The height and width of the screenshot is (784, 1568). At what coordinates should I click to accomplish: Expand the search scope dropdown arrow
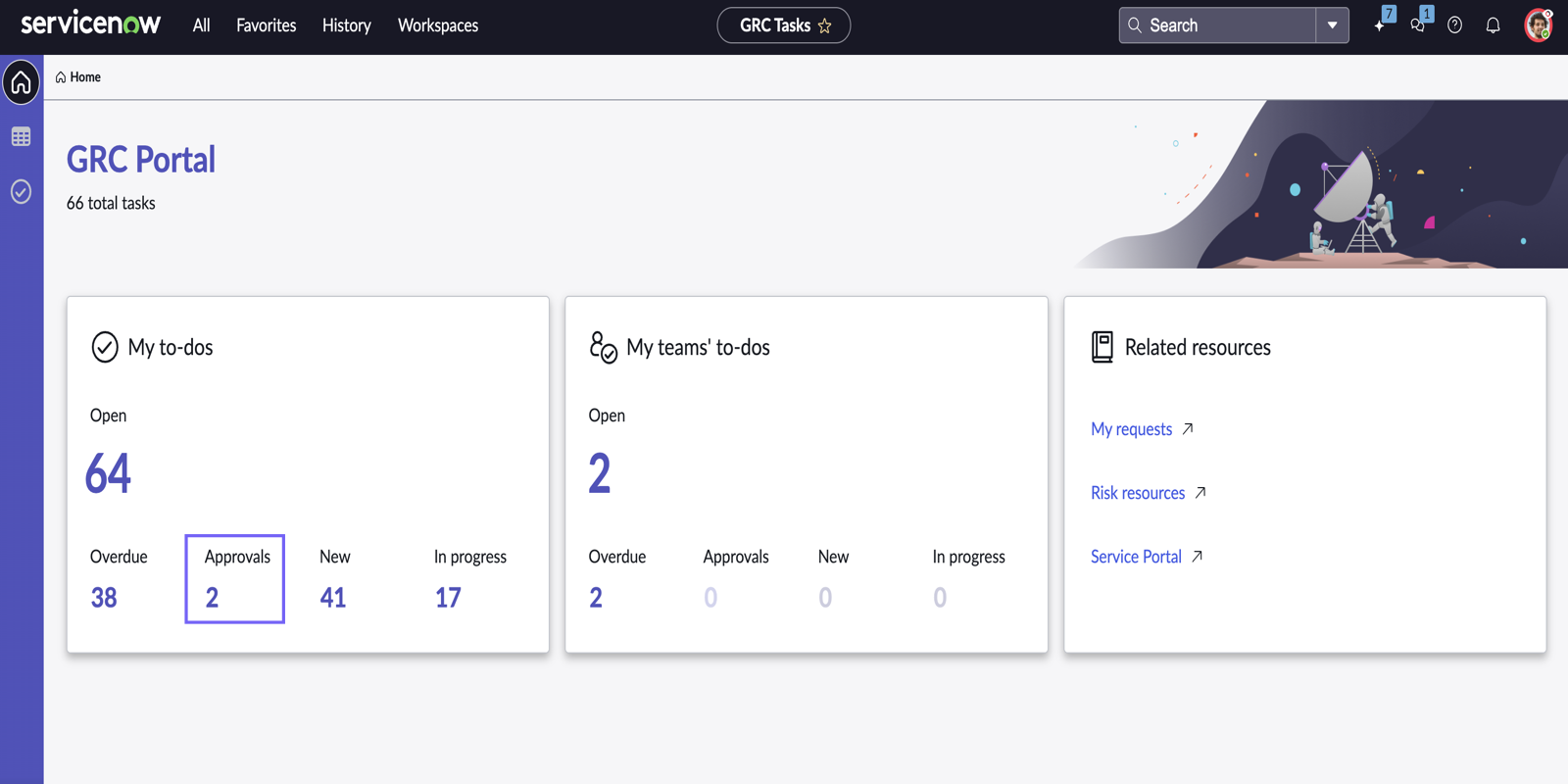coord(1332,25)
